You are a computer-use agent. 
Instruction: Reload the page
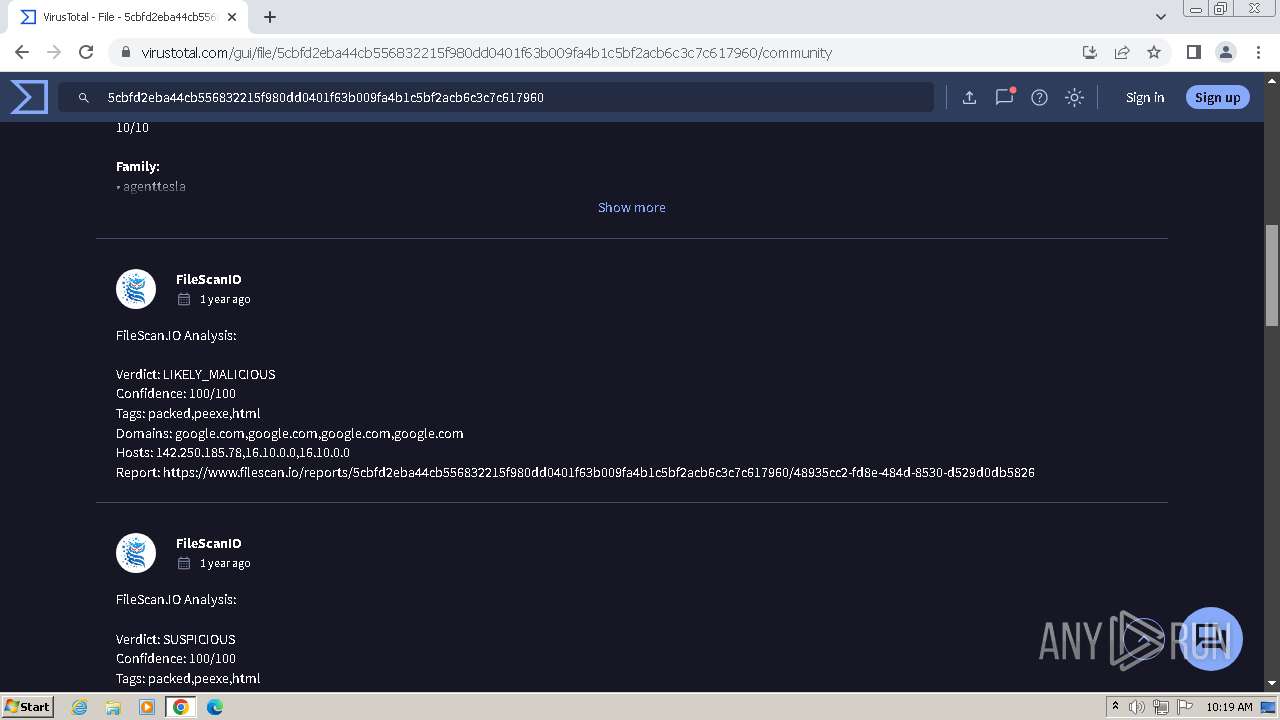coord(86,52)
